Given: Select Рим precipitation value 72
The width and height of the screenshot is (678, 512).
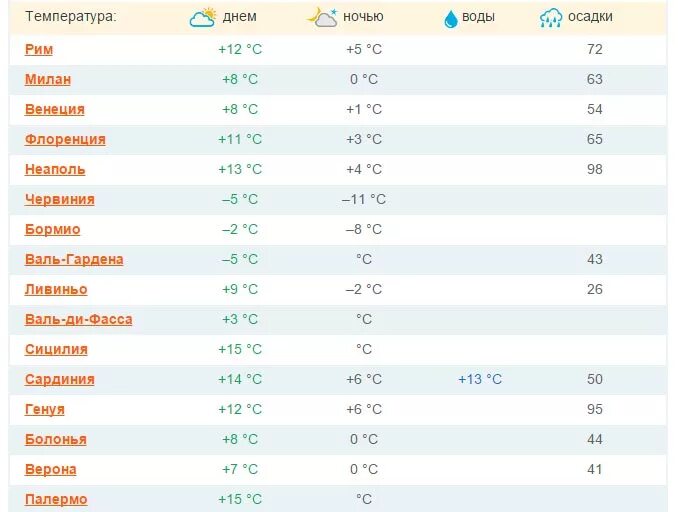Looking at the screenshot, I should (x=595, y=49).
